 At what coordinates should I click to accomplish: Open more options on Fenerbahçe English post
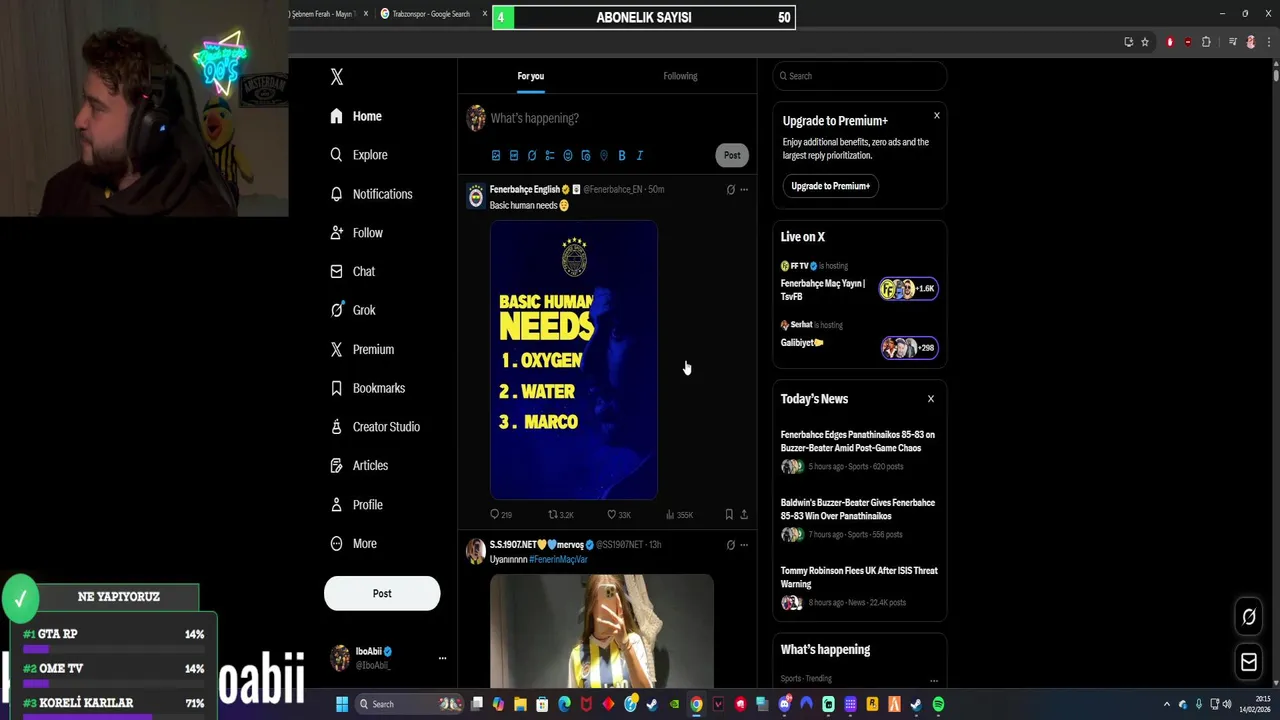[x=744, y=190]
